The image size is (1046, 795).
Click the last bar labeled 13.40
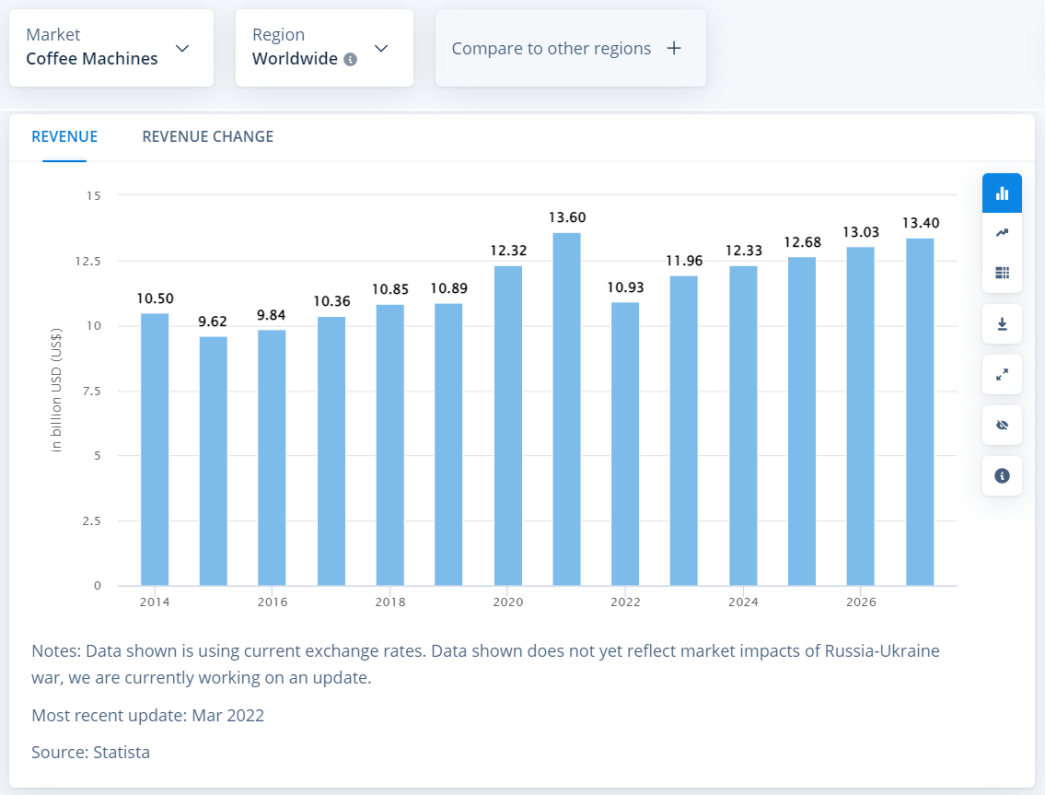point(919,412)
